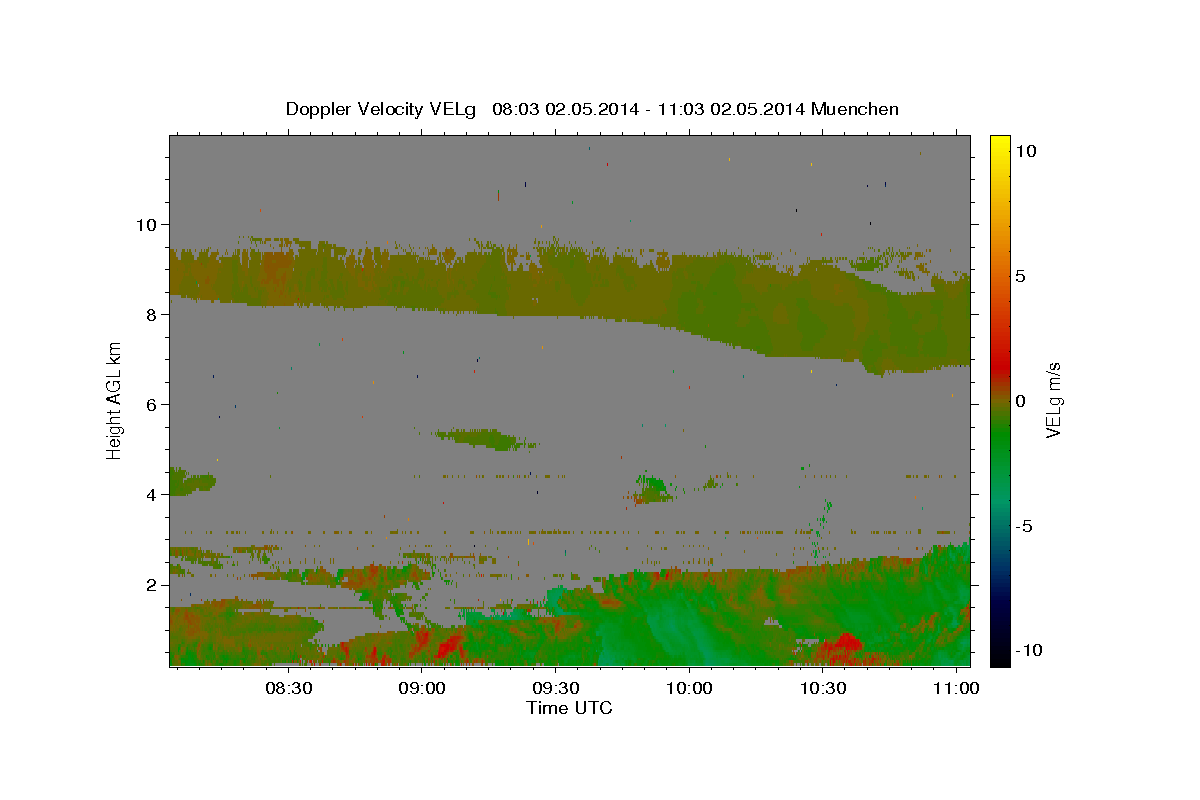The width and height of the screenshot is (1200, 800).
Task: Click the 10:30 time tick label
Action: (x=823, y=689)
